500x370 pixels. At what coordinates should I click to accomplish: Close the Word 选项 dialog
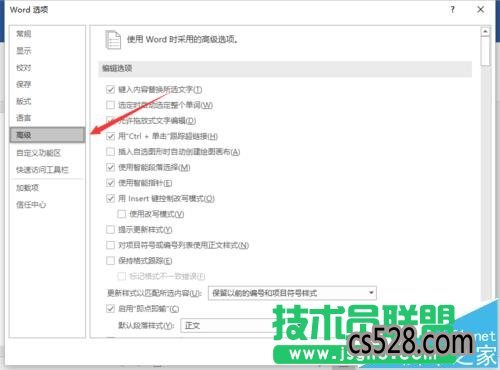(x=481, y=10)
